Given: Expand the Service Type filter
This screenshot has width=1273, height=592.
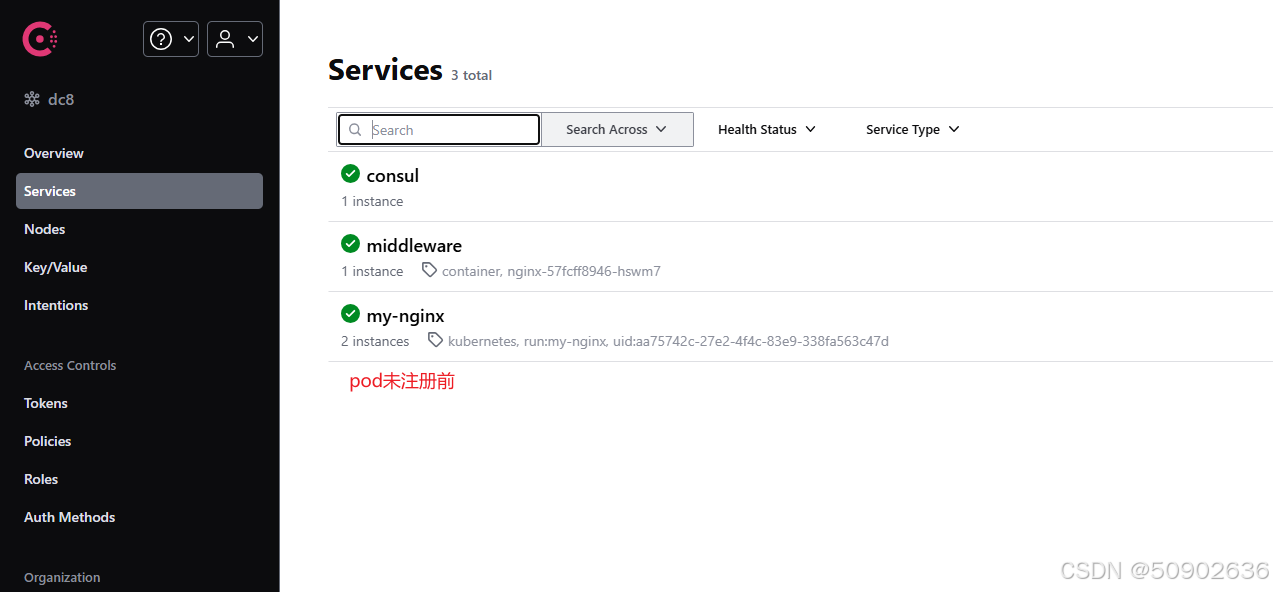Looking at the screenshot, I should click(x=913, y=129).
